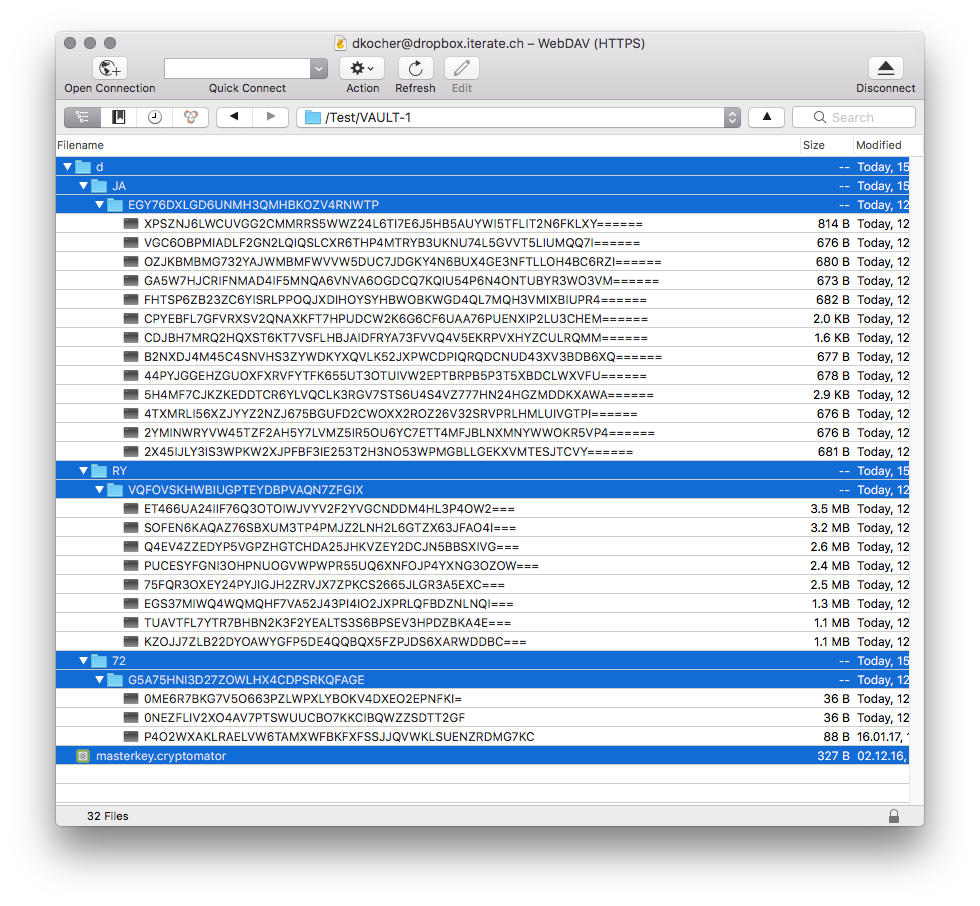This screenshot has height=906, width=980.
Task: Open the Quick Connect dropdown arrow
Action: 319,68
